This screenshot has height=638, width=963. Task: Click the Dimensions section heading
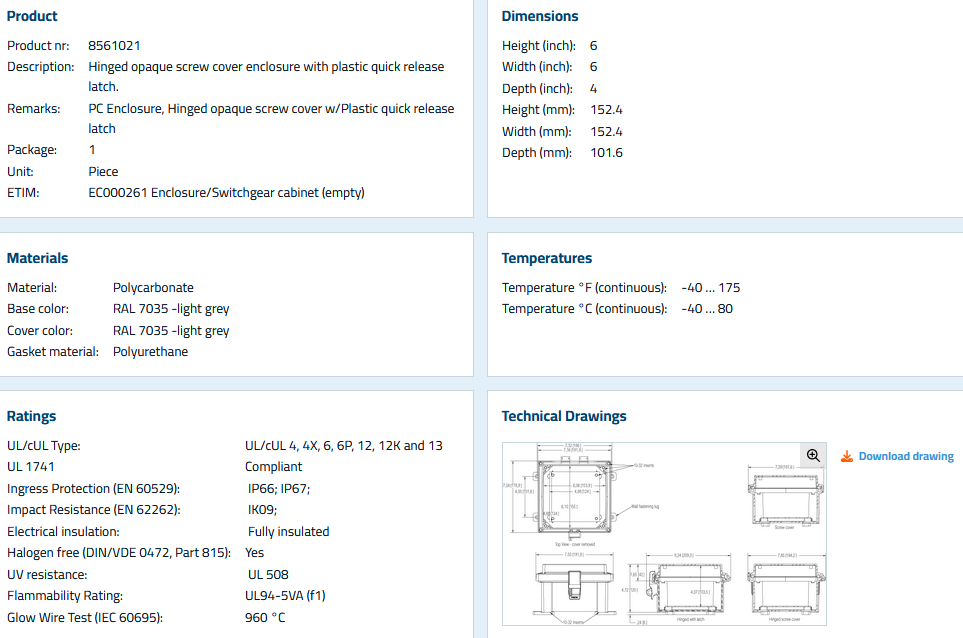[540, 16]
